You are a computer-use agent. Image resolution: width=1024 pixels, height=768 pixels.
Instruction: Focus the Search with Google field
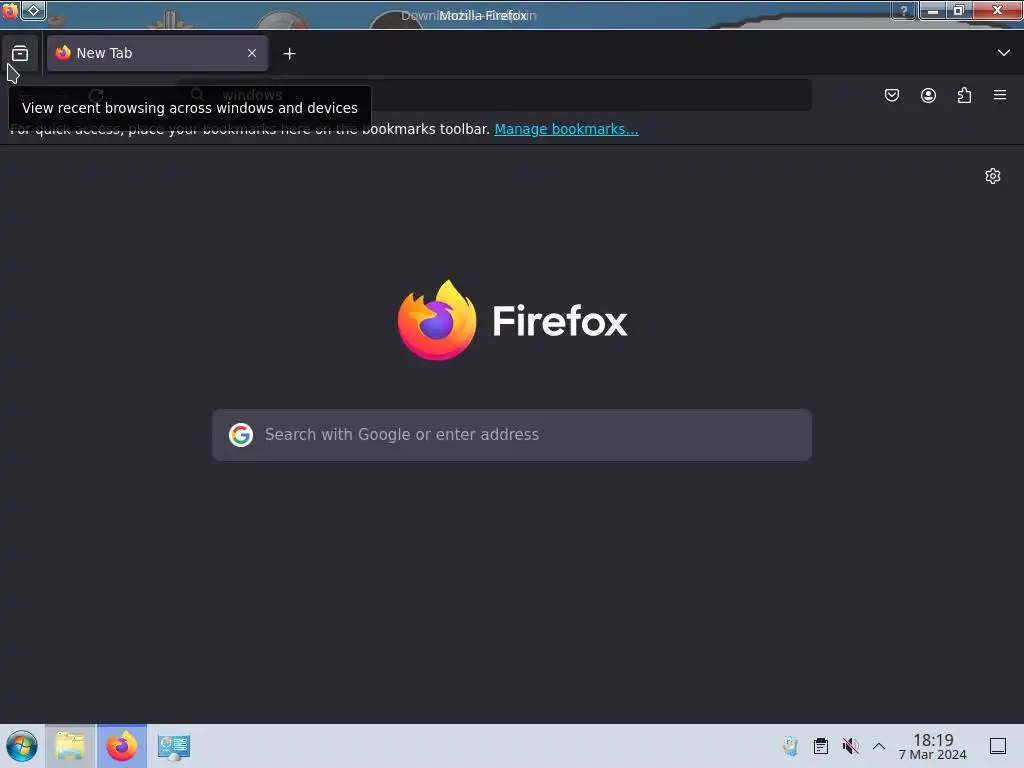pyautogui.click(x=512, y=435)
